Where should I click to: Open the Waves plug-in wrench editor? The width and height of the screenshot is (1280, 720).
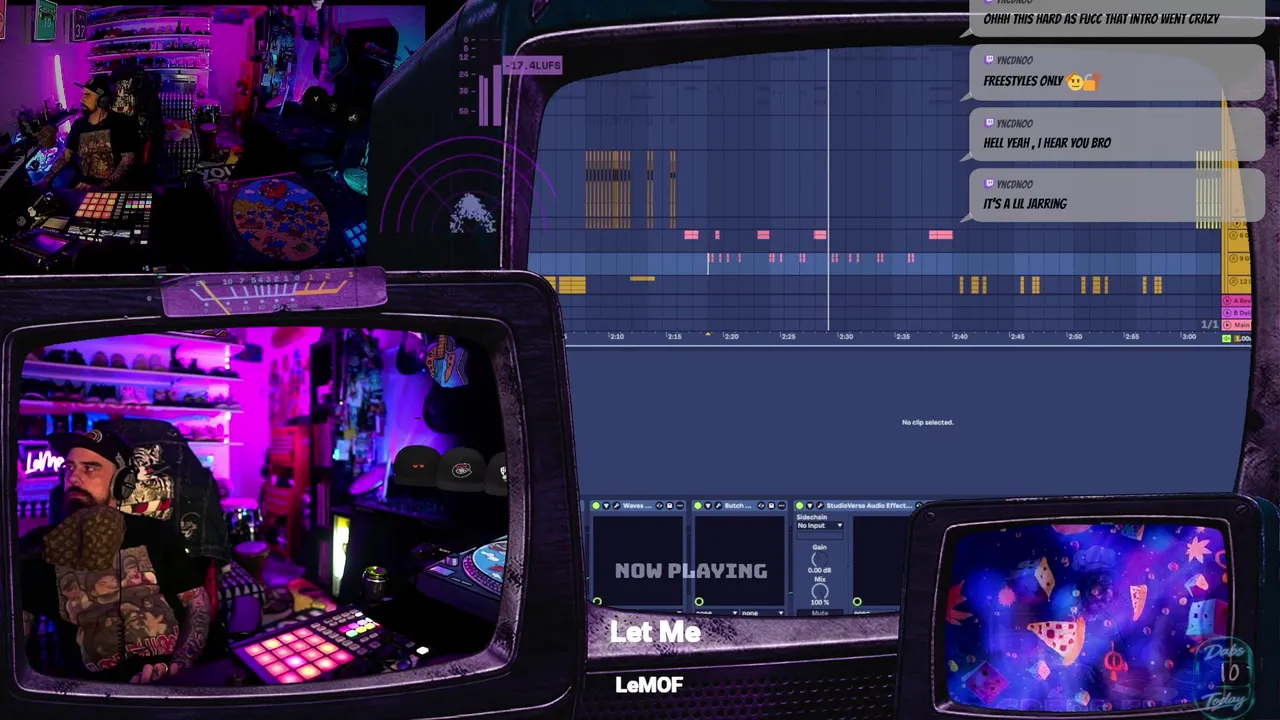(617, 506)
